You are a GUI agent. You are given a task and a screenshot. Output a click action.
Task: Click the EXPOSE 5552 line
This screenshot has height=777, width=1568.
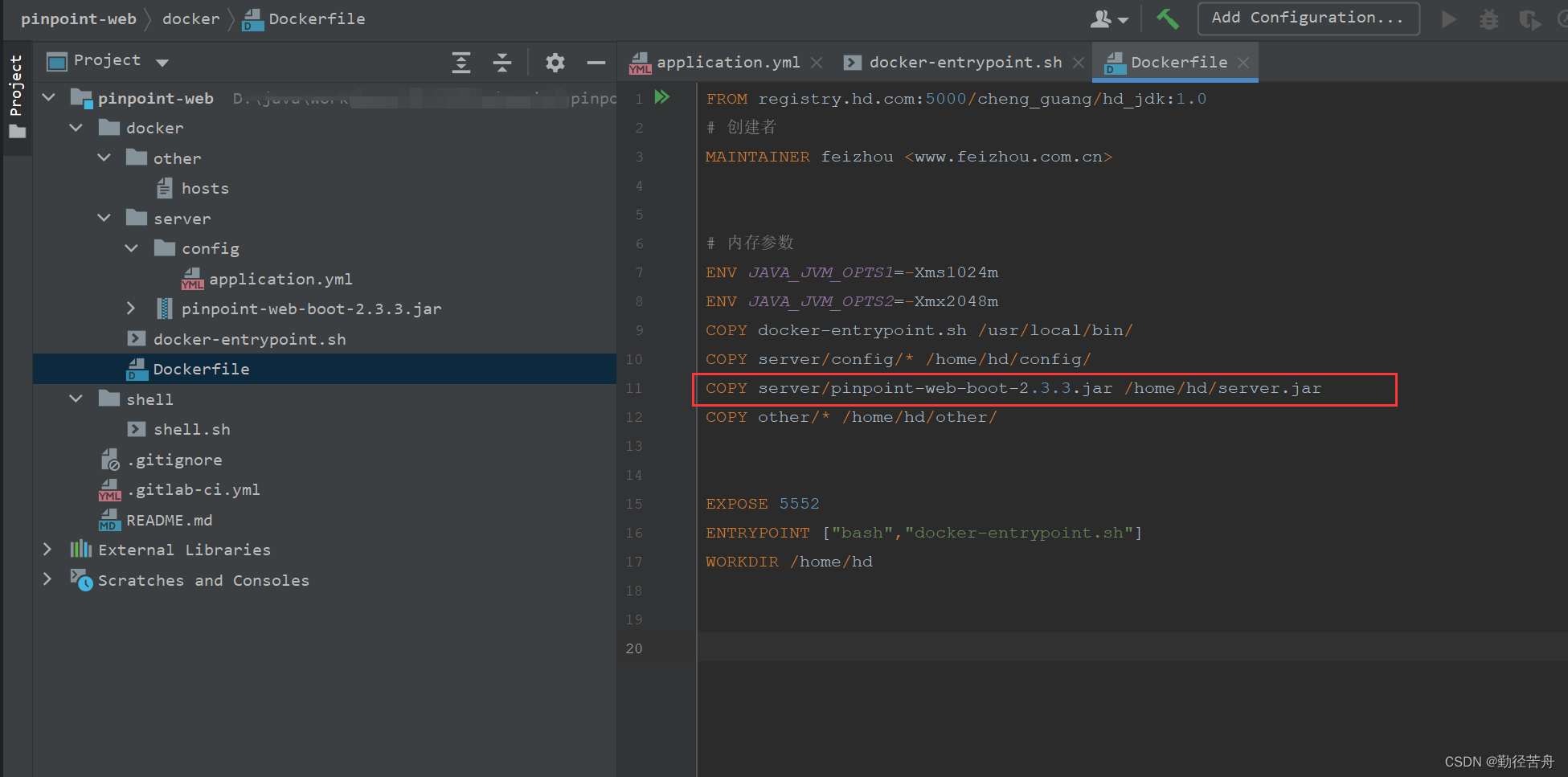[763, 504]
